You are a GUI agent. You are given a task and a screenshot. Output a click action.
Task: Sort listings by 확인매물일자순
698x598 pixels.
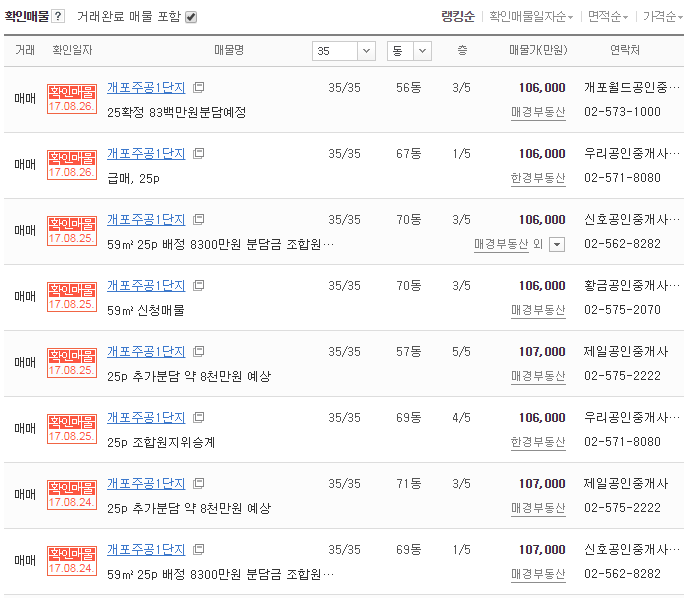pos(531,16)
